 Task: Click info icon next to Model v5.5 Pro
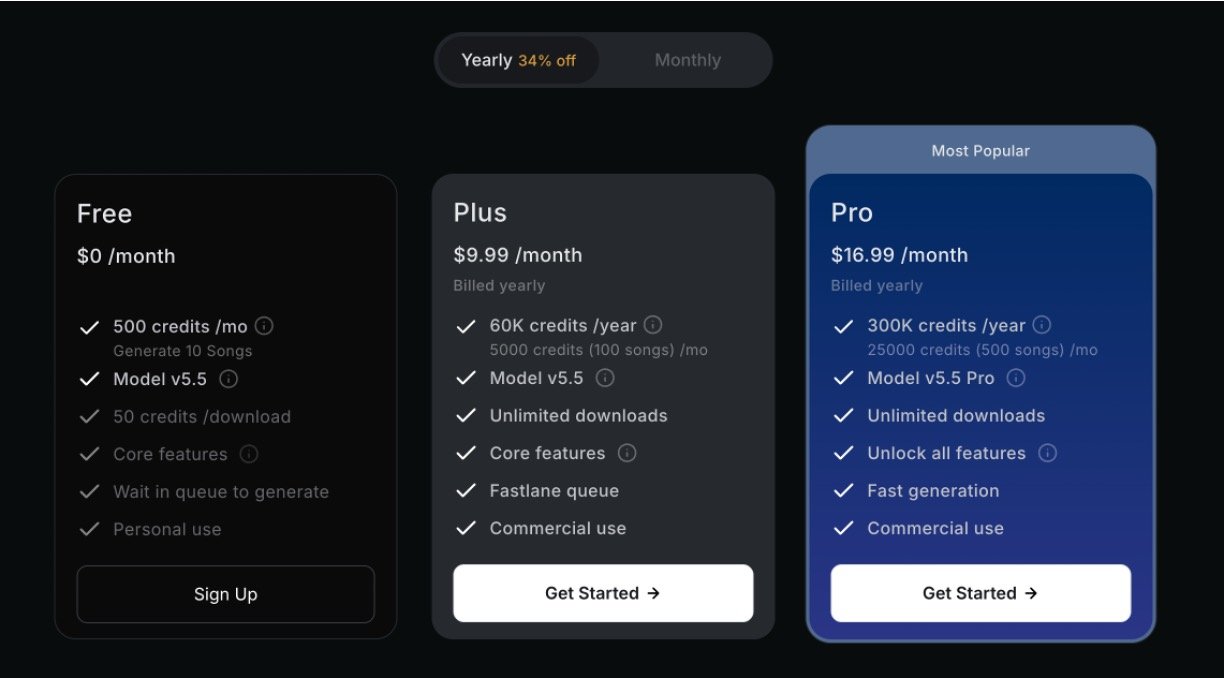[1016, 378]
